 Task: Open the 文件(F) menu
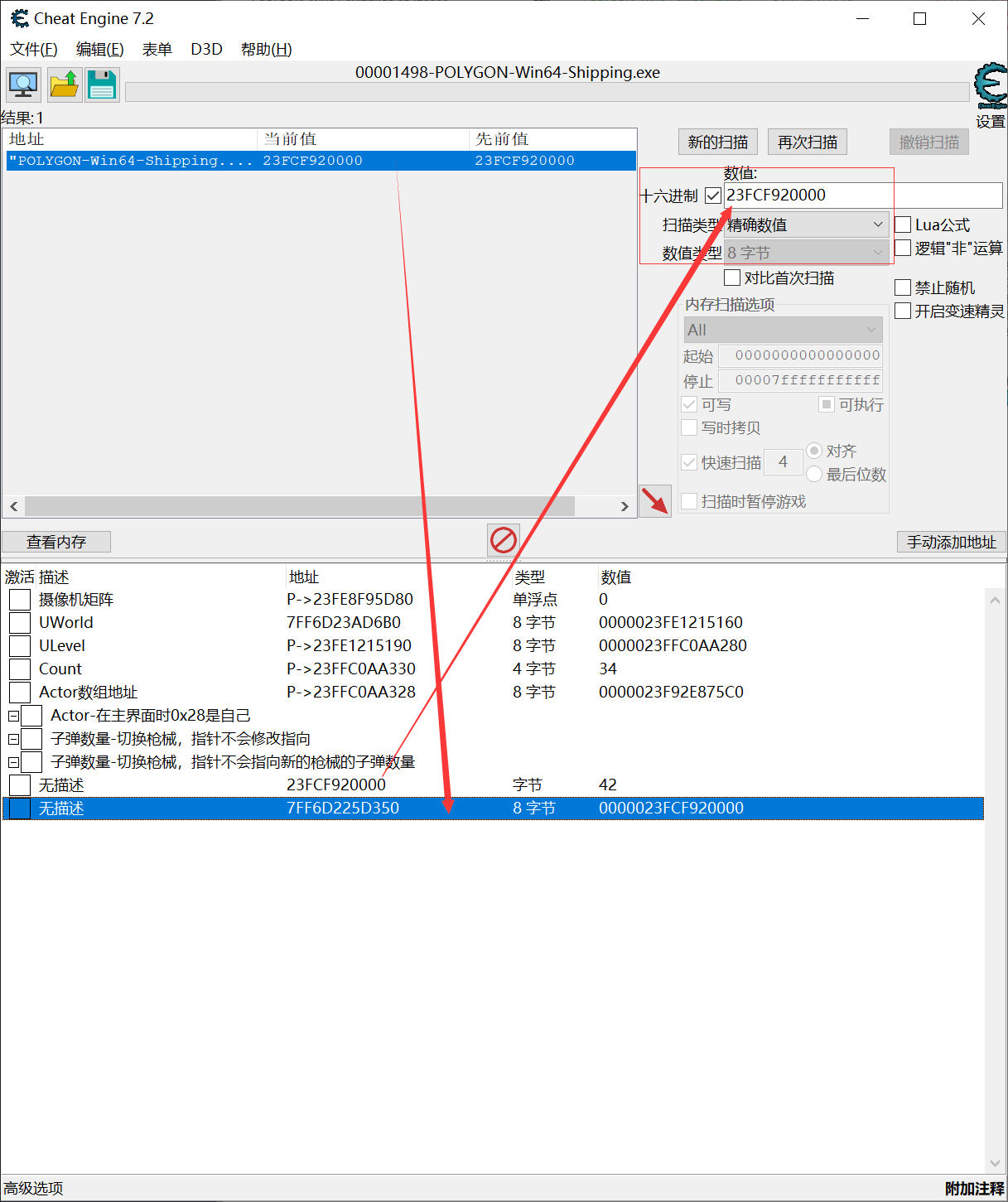[34, 50]
